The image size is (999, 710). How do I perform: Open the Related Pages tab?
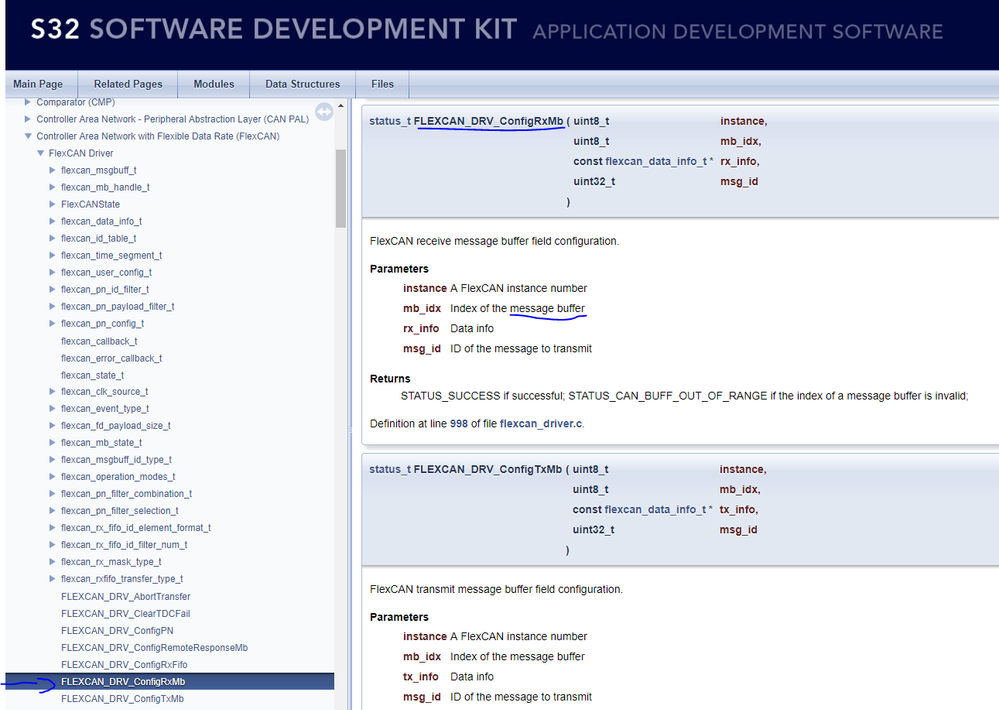(128, 84)
